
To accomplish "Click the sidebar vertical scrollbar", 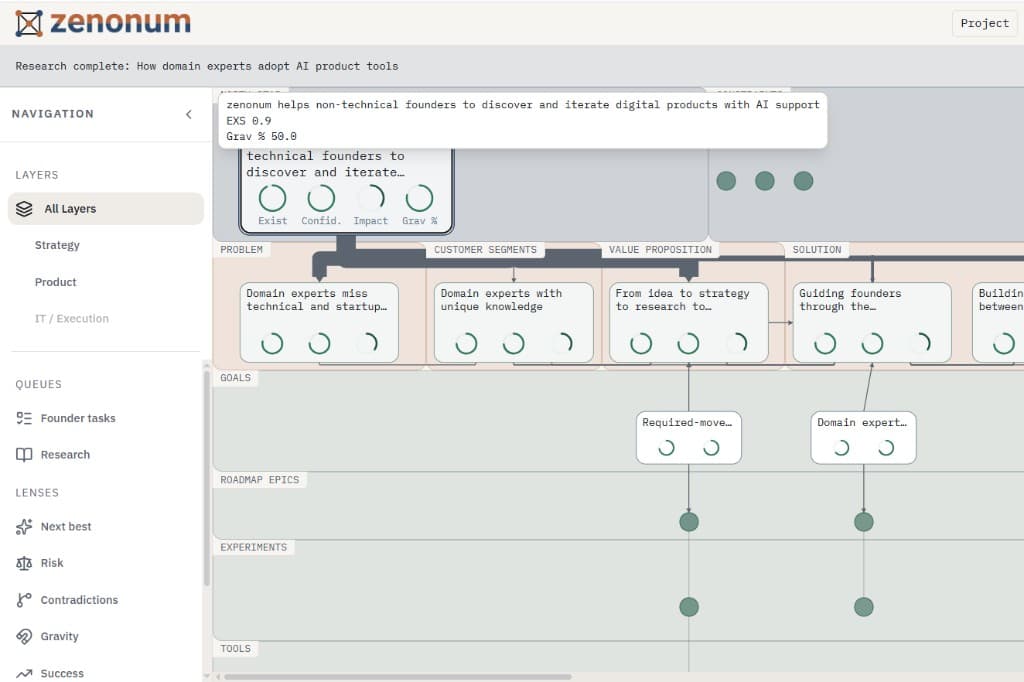I will click(207, 478).
